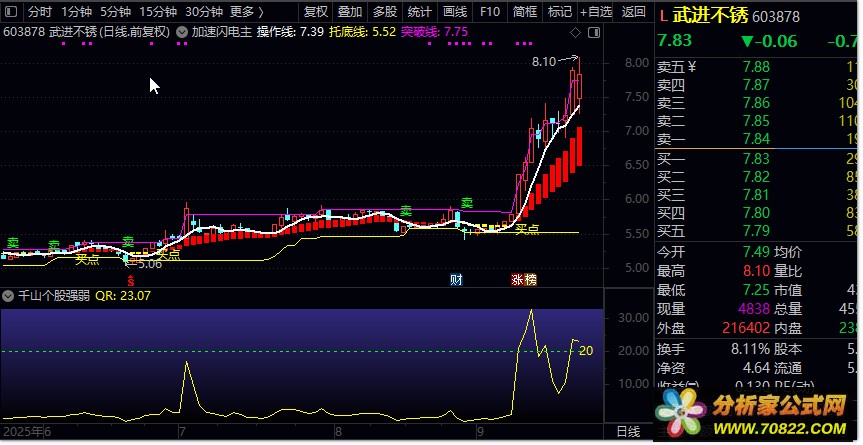Click 返回 to go back
The image size is (863, 445).
coord(633,12)
